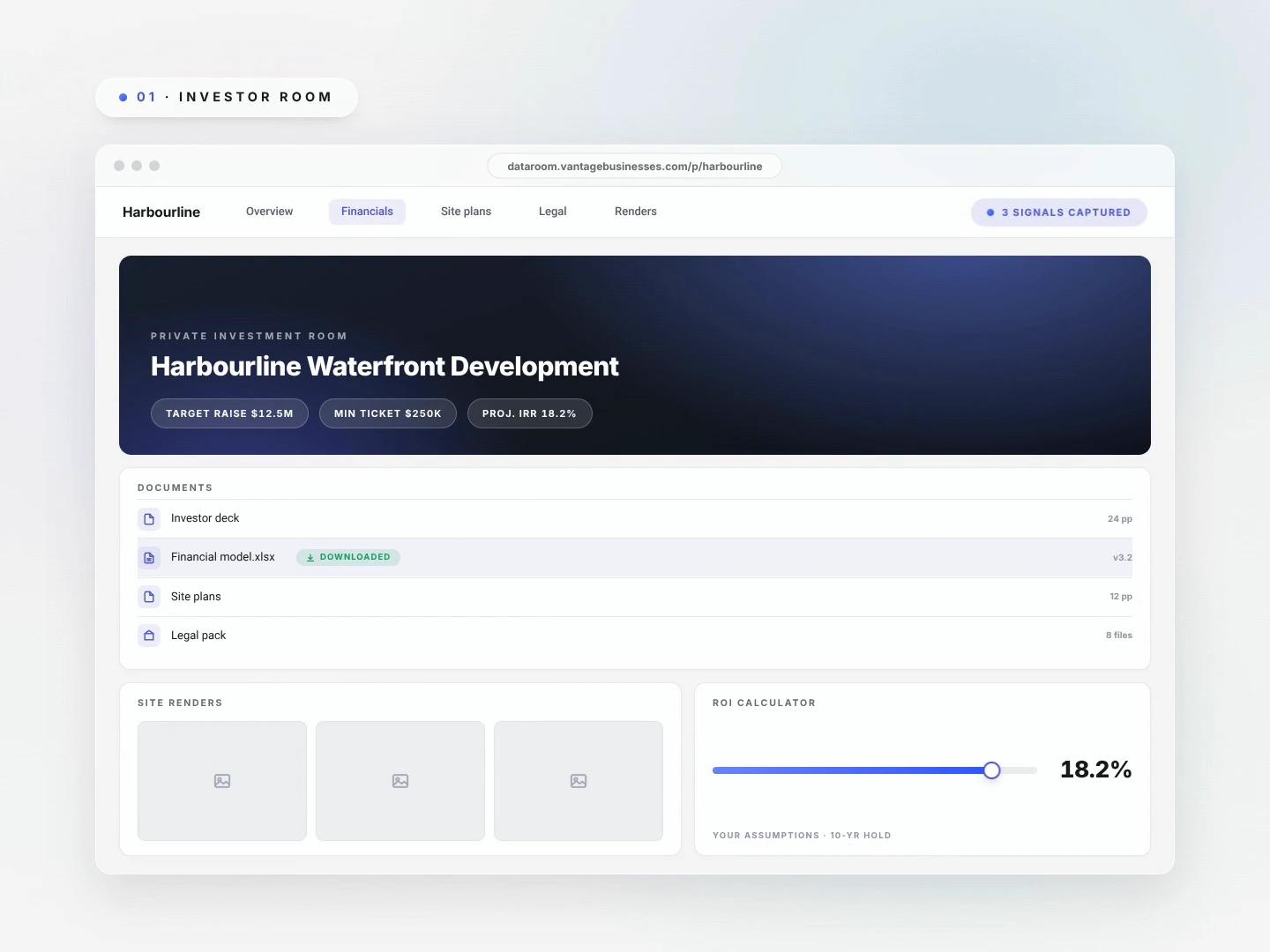Image resolution: width=1270 pixels, height=952 pixels.
Task: Click the Financial model.xlsx file icon
Action: [149, 558]
